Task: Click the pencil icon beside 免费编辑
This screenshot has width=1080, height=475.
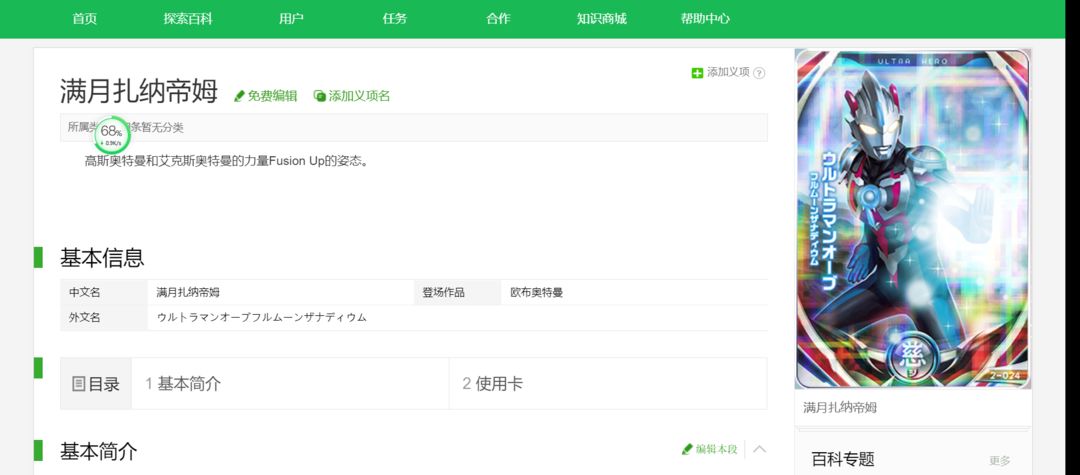Action: click(x=239, y=96)
